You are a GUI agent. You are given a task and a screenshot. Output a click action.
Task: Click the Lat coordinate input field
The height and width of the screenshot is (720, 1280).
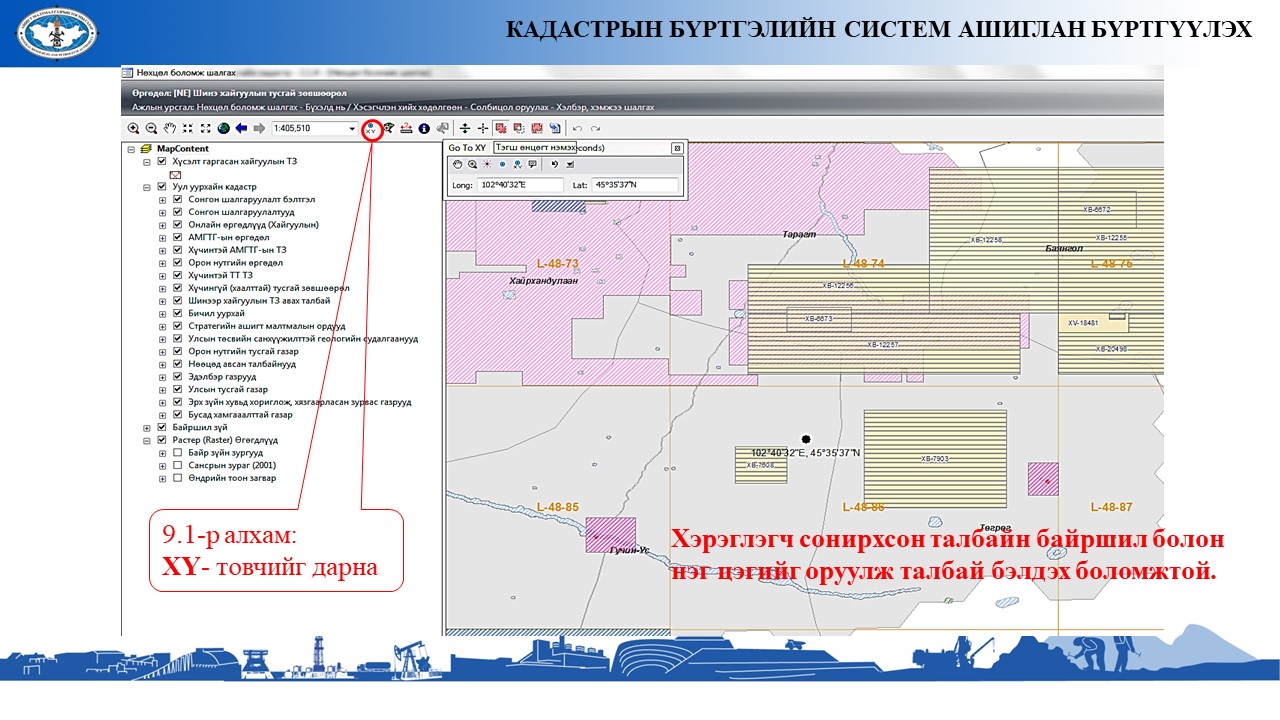click(x=634, y=185)
